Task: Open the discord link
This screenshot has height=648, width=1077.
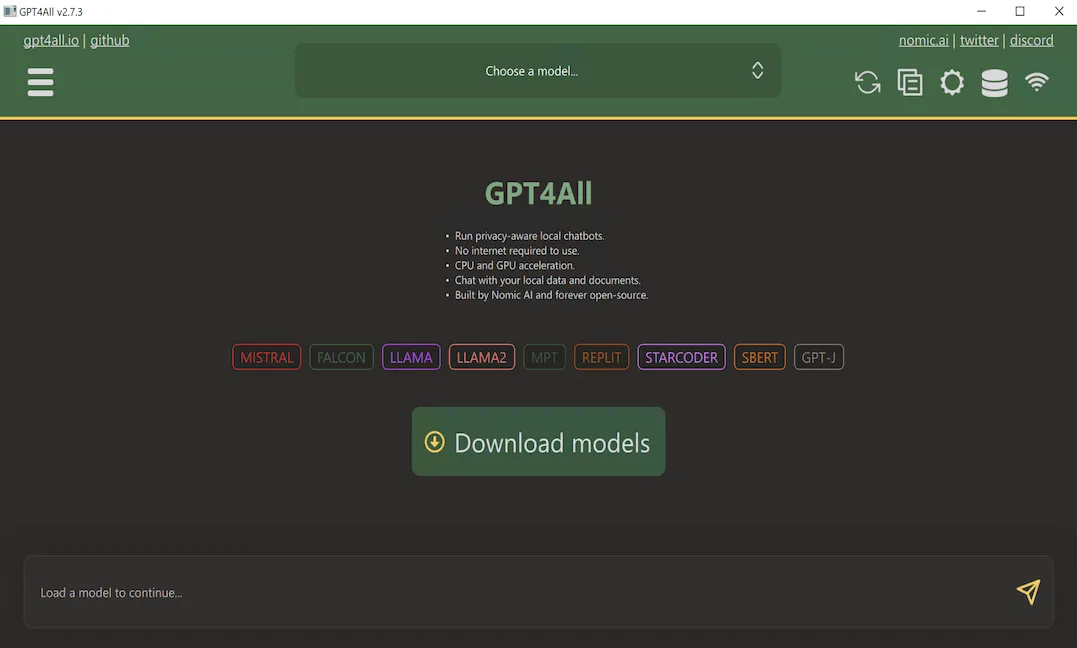Action: click(x=1031, y=41)
